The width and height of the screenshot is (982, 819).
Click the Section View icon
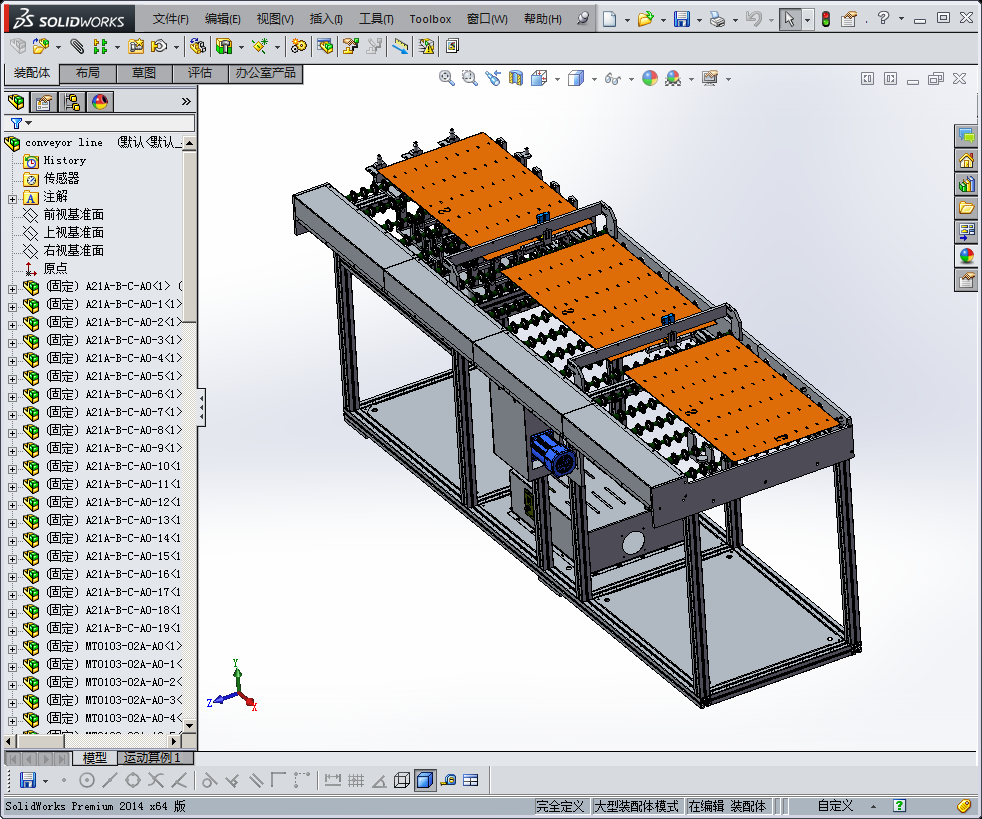point(515,78)
